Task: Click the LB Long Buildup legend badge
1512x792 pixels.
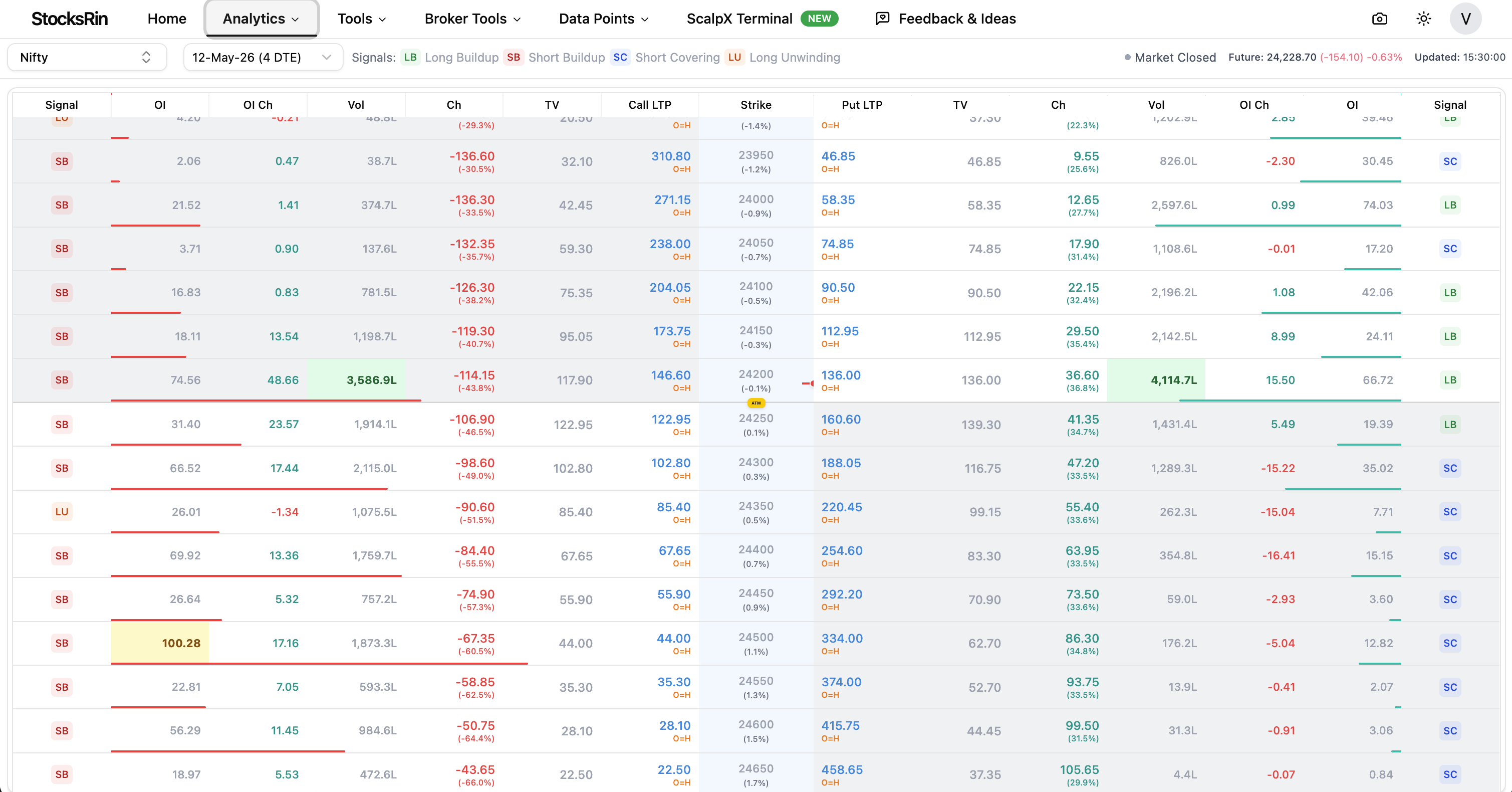Action: [x=410, y=58]
